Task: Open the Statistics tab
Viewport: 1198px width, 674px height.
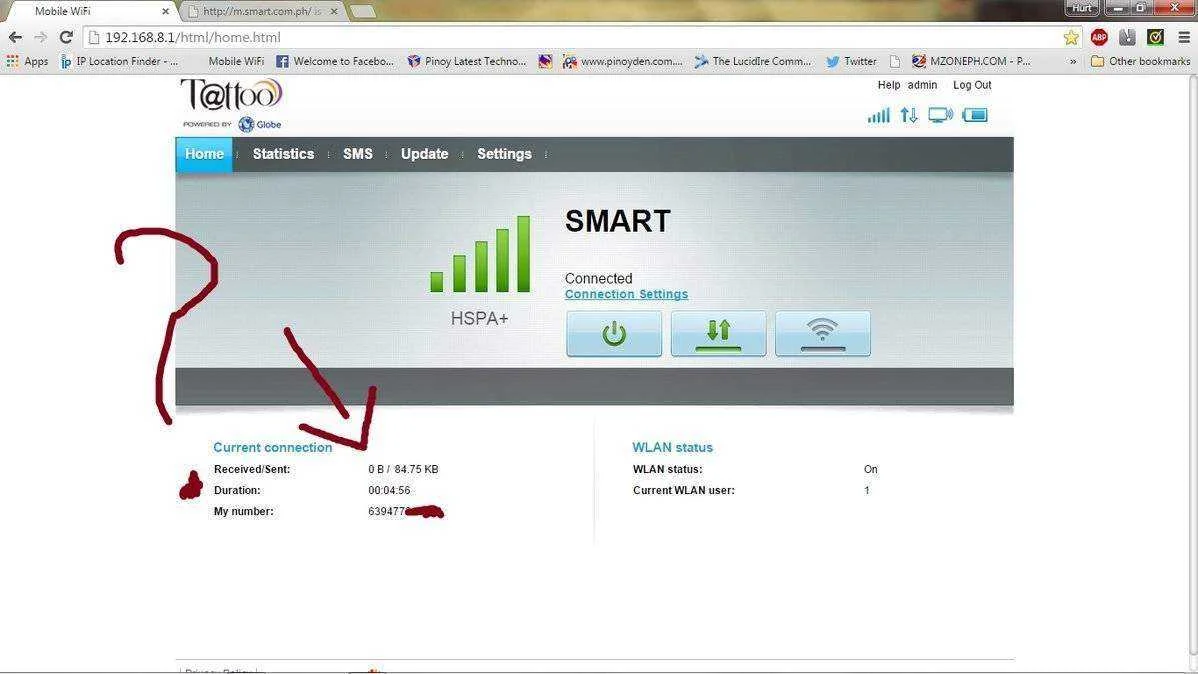Action: click(283, 154)
